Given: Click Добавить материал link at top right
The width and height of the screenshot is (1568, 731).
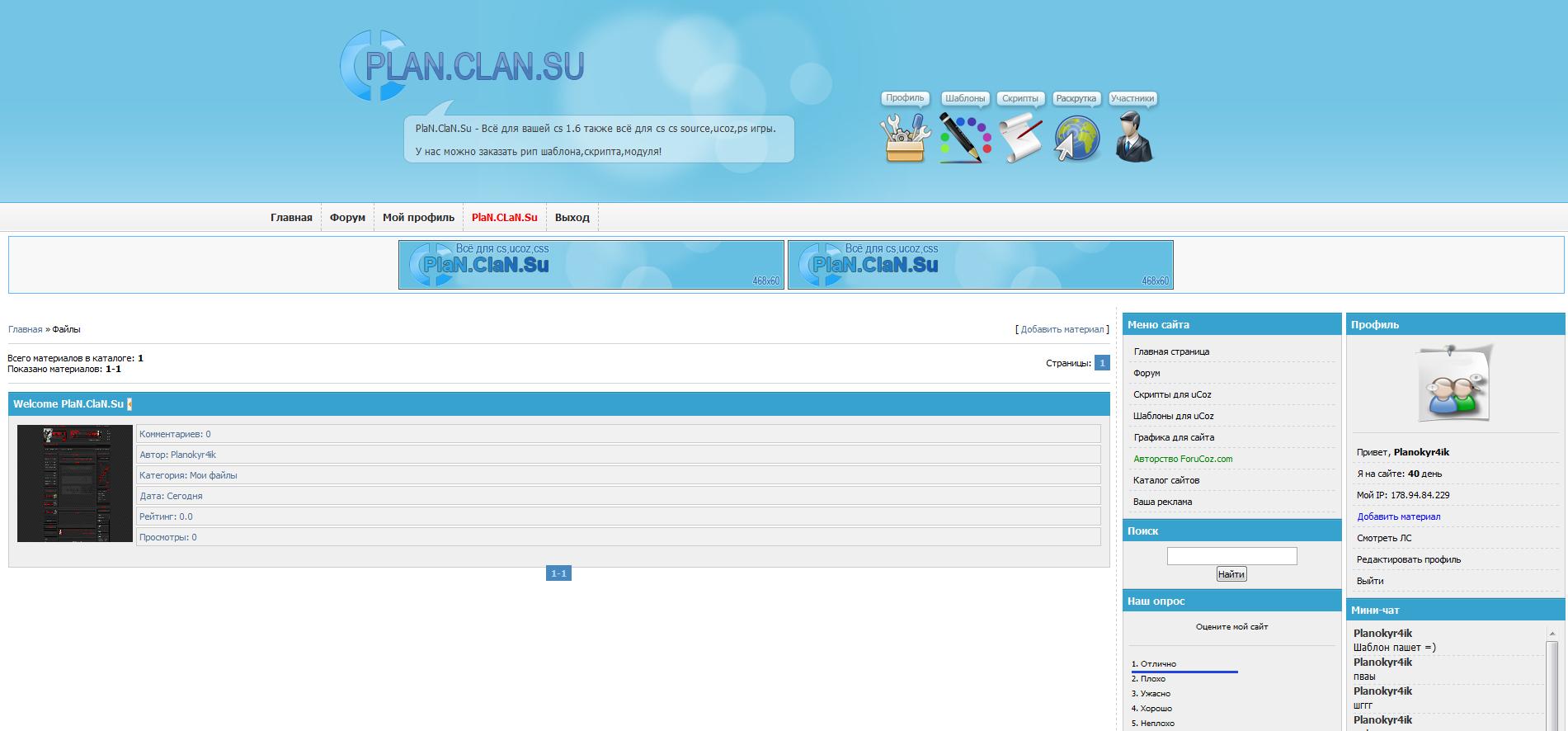Looking at the screenshot, I should [x=1062, y=329].
